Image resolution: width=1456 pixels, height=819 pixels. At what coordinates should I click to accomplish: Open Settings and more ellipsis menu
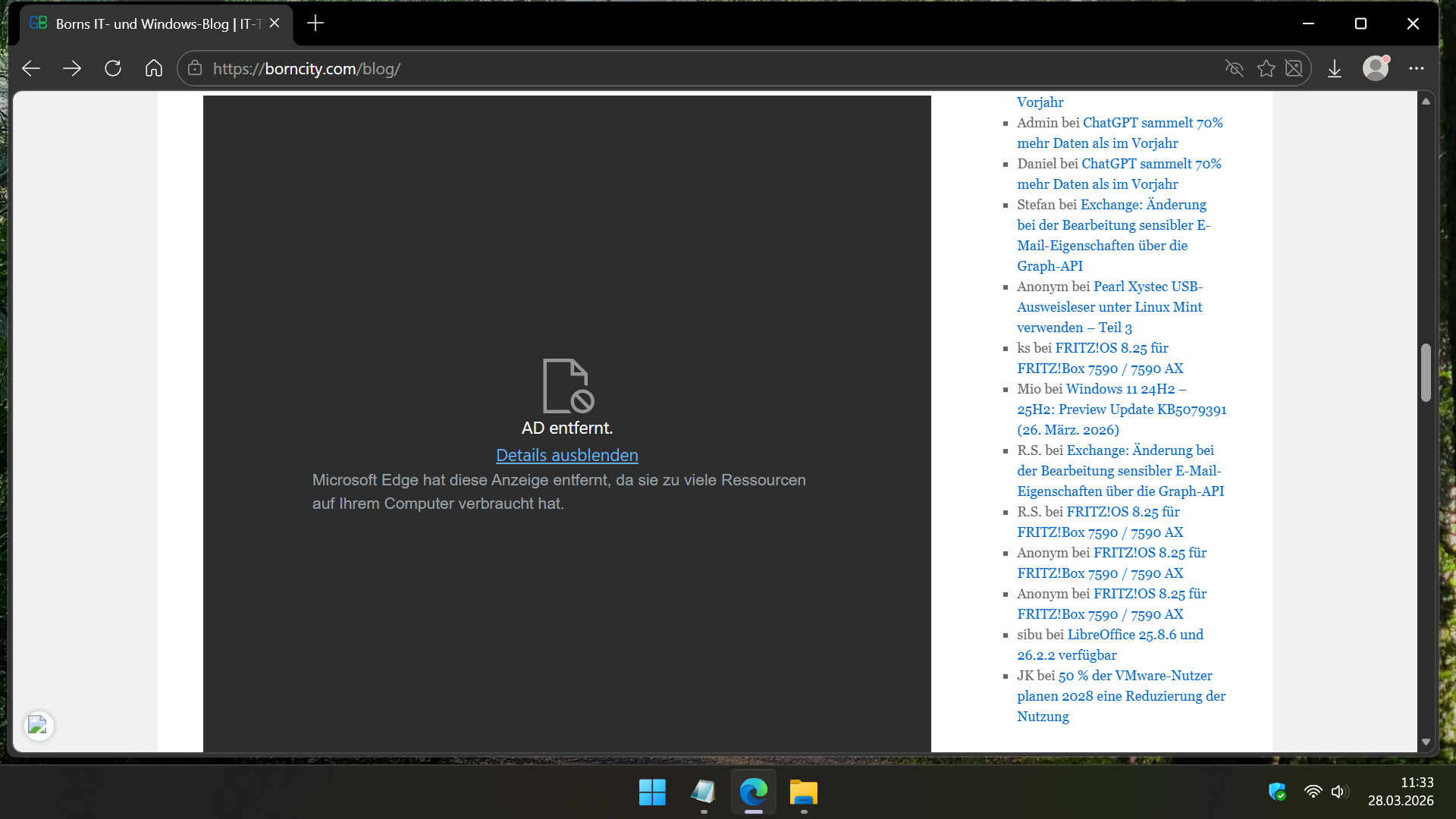tap(1416, 68)
